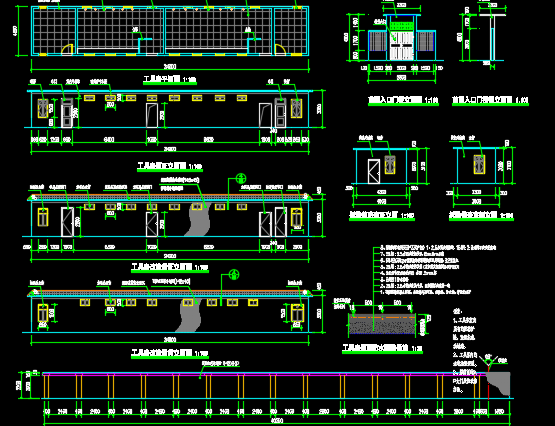Select the white door in the small end elevation
Image resolution: width=555 pixels, height=426 pixels.
point(374,171)
